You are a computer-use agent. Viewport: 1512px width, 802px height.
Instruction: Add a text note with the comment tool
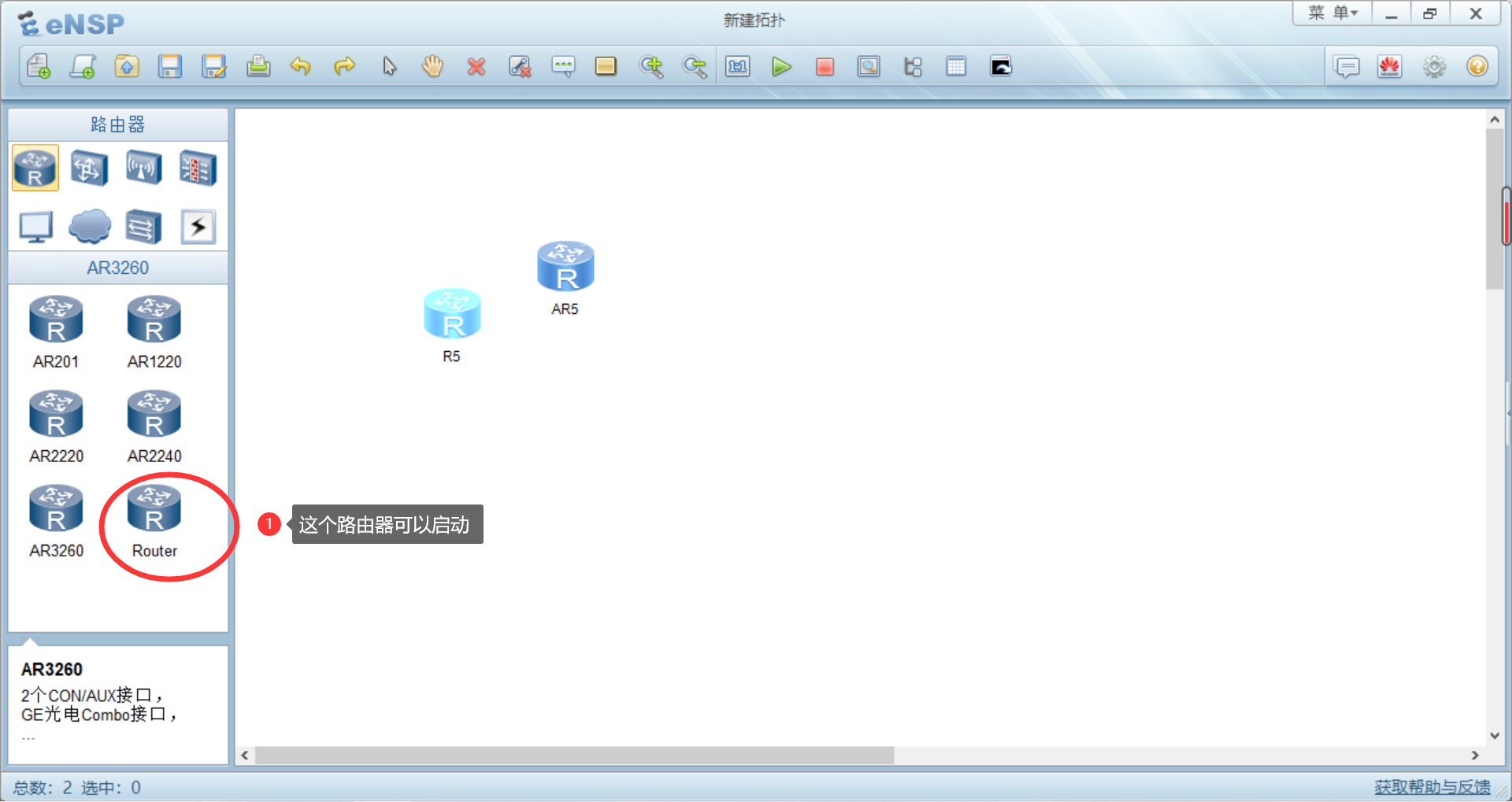(x=563, y=66)
